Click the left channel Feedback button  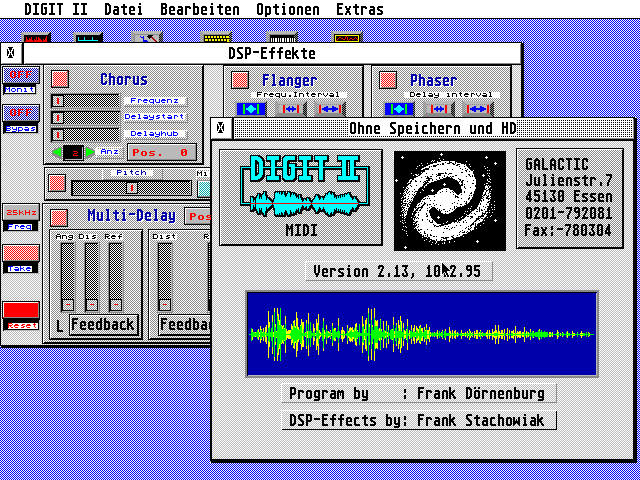point(102,325)
